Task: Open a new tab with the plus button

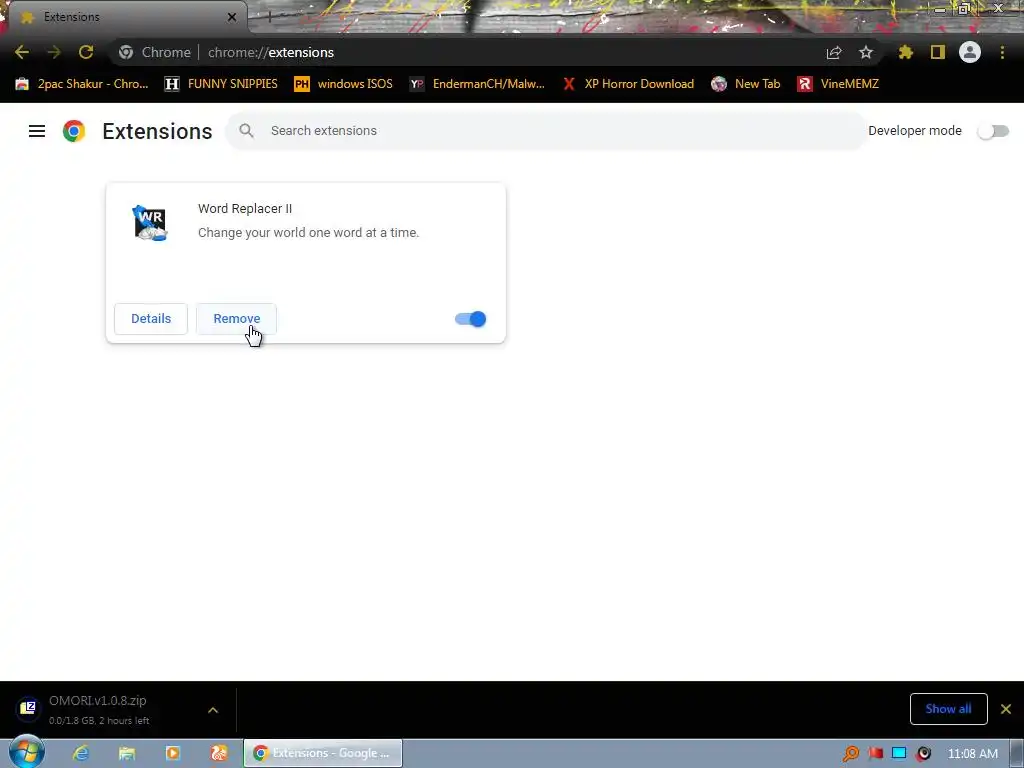Action: coord(269,17)
